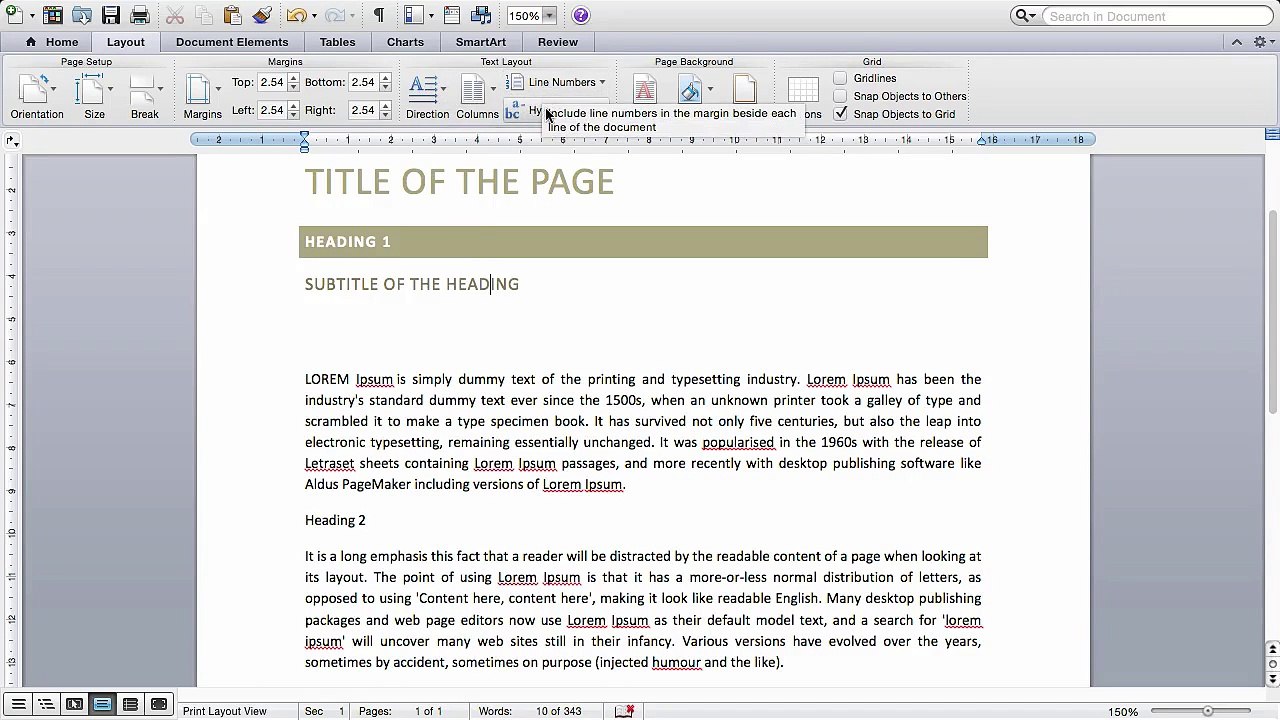
Task: Select Print Layout view icon
Action: (x=102, y=705)
